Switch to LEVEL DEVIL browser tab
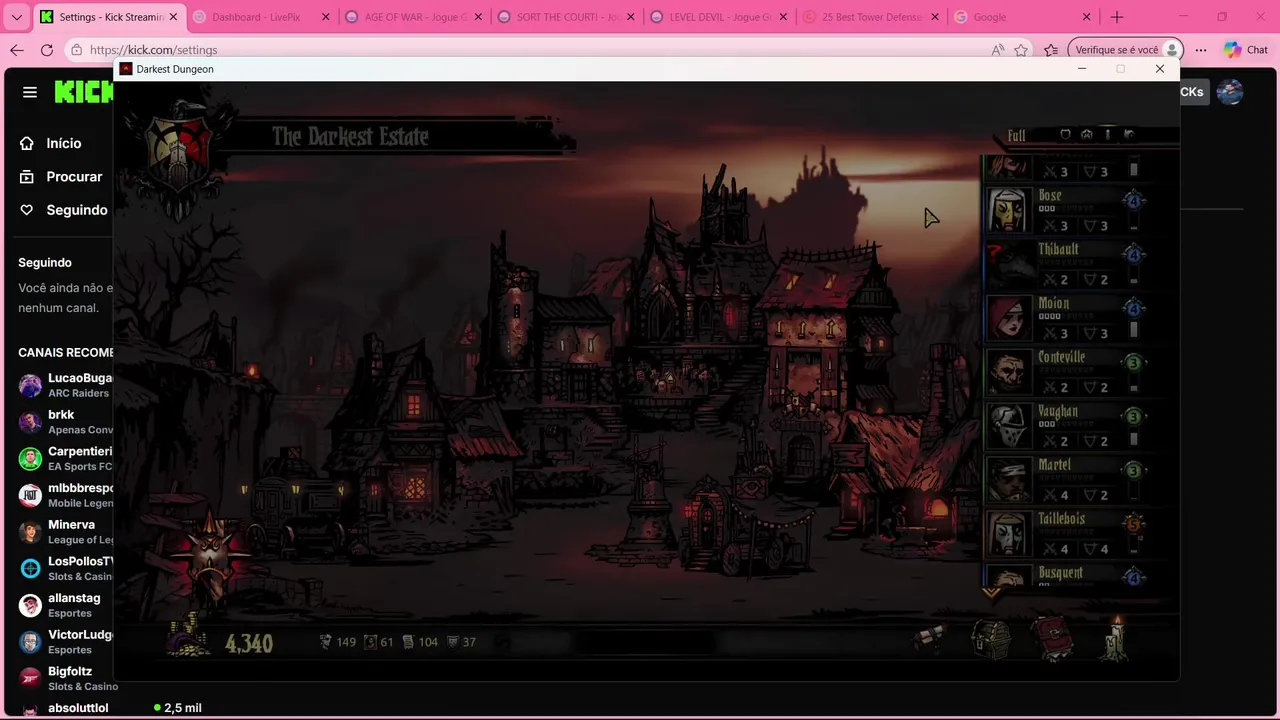Screen dimensions: 1280x720 [x=719, y=17]
